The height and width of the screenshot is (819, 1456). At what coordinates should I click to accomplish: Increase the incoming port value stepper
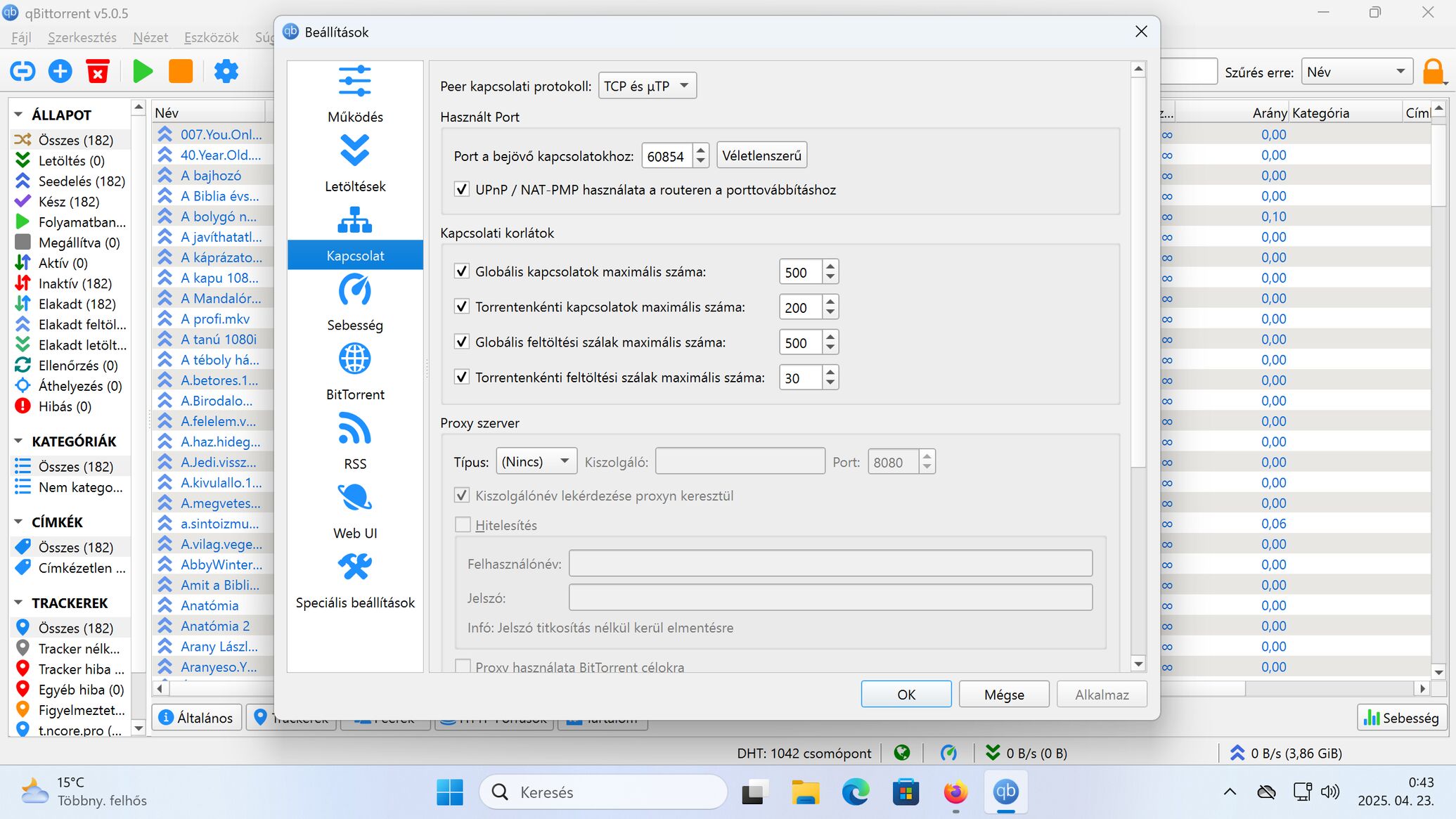coord(700,150)
